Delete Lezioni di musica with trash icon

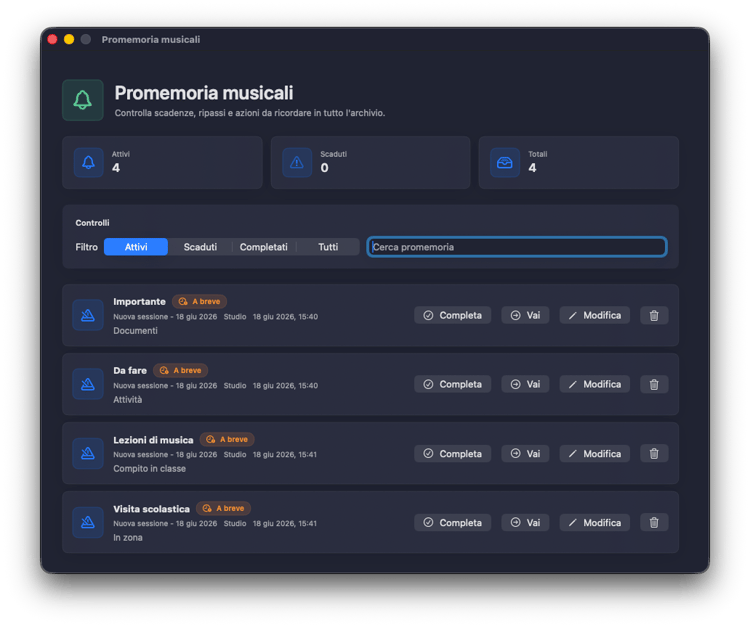pyautogui.click(x=654, y=453)
